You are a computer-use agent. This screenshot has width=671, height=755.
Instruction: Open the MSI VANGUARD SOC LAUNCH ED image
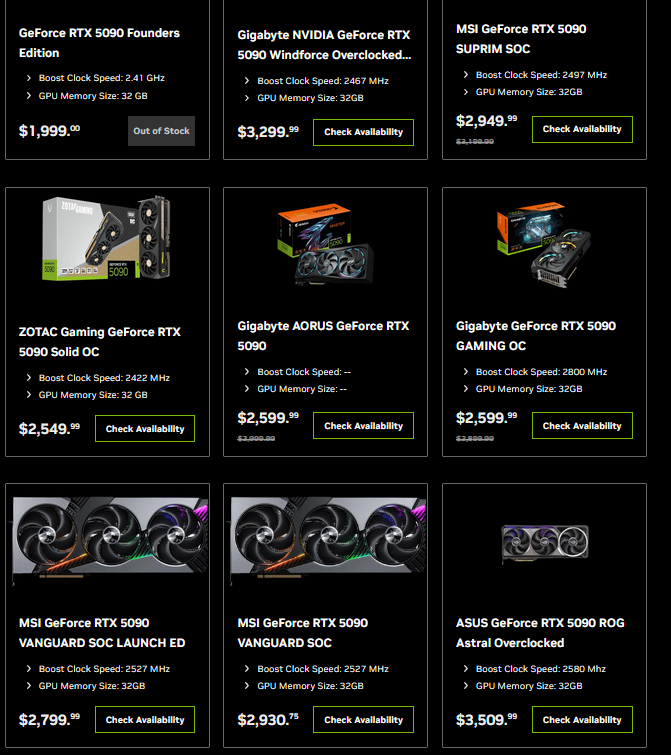click(110, 538)
